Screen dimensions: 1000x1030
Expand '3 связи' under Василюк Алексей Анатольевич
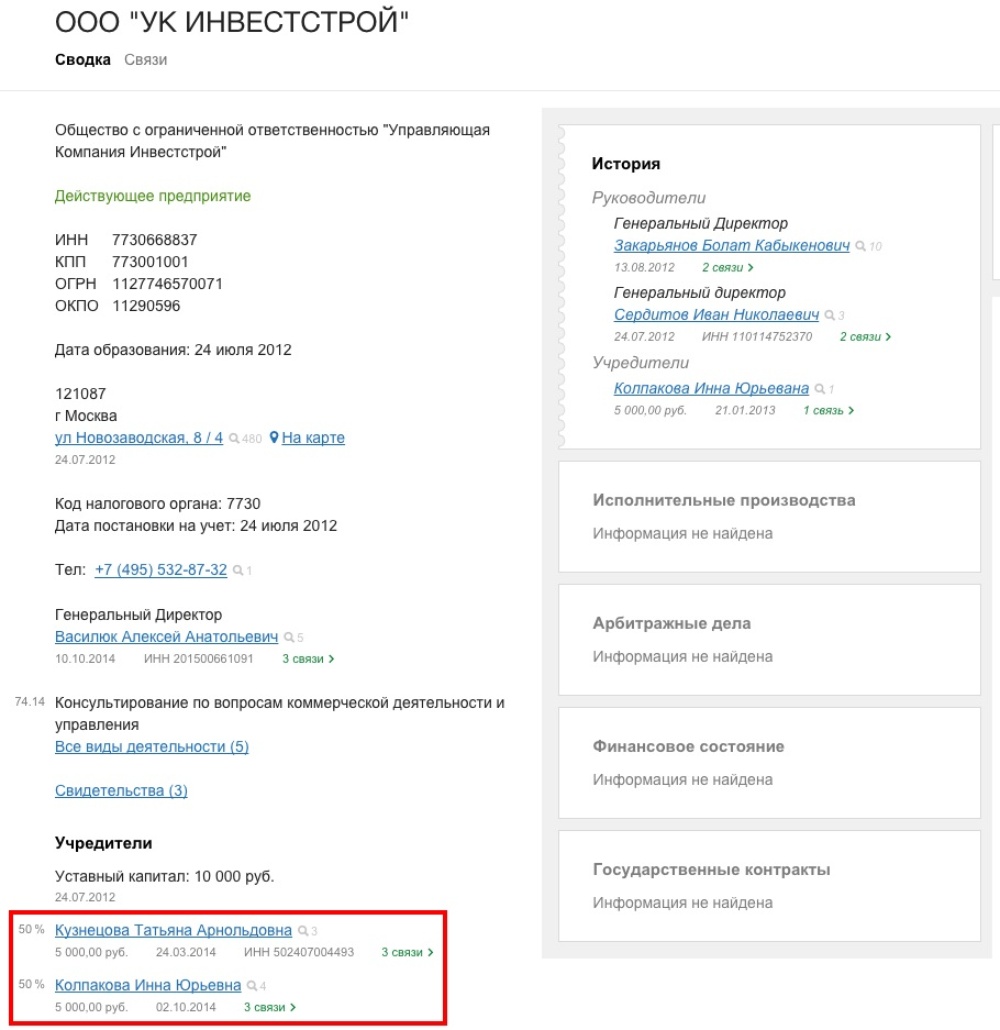[x=308, y=659]
